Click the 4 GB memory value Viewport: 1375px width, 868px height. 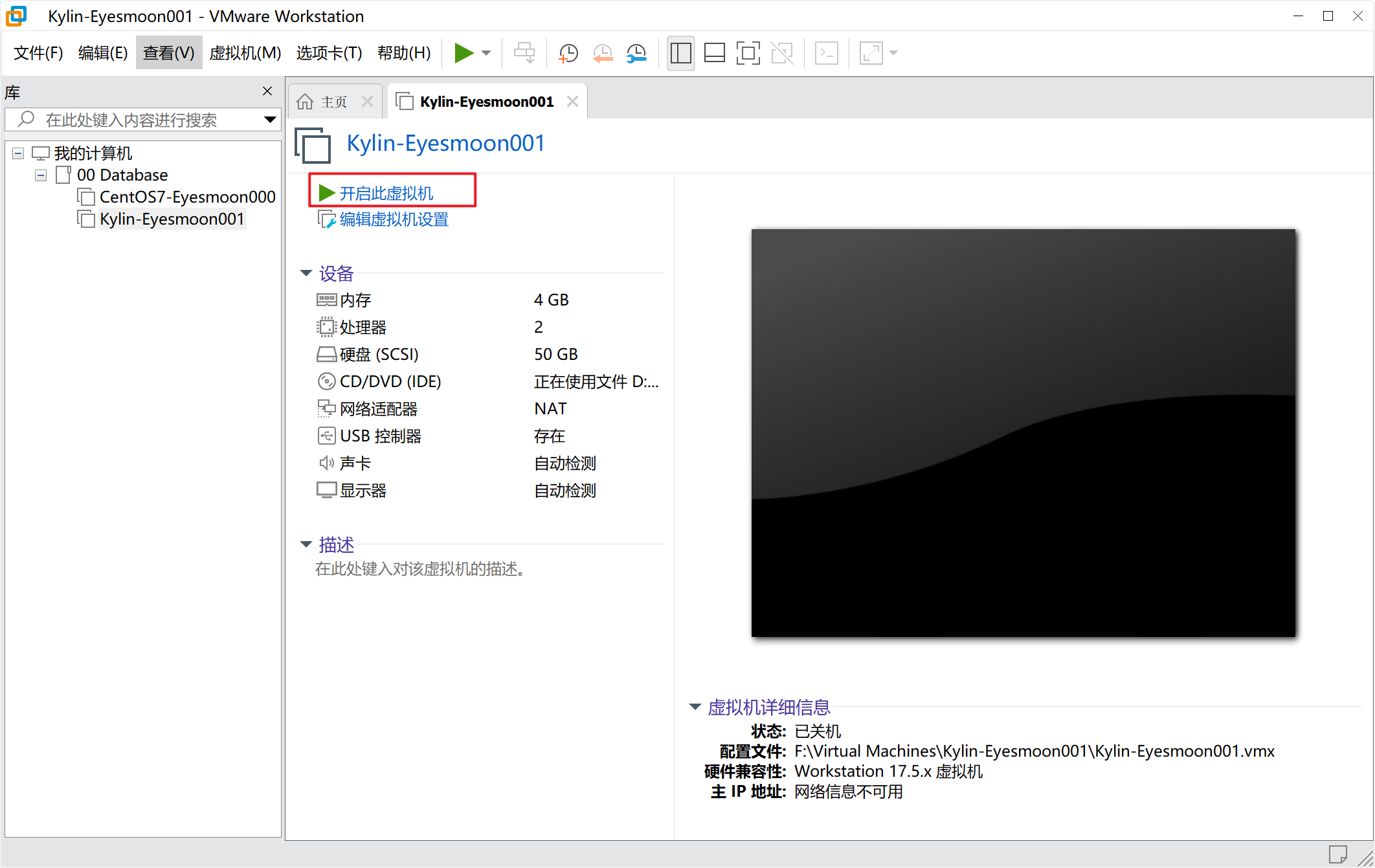pyautogui.click(x=552, y=300)
